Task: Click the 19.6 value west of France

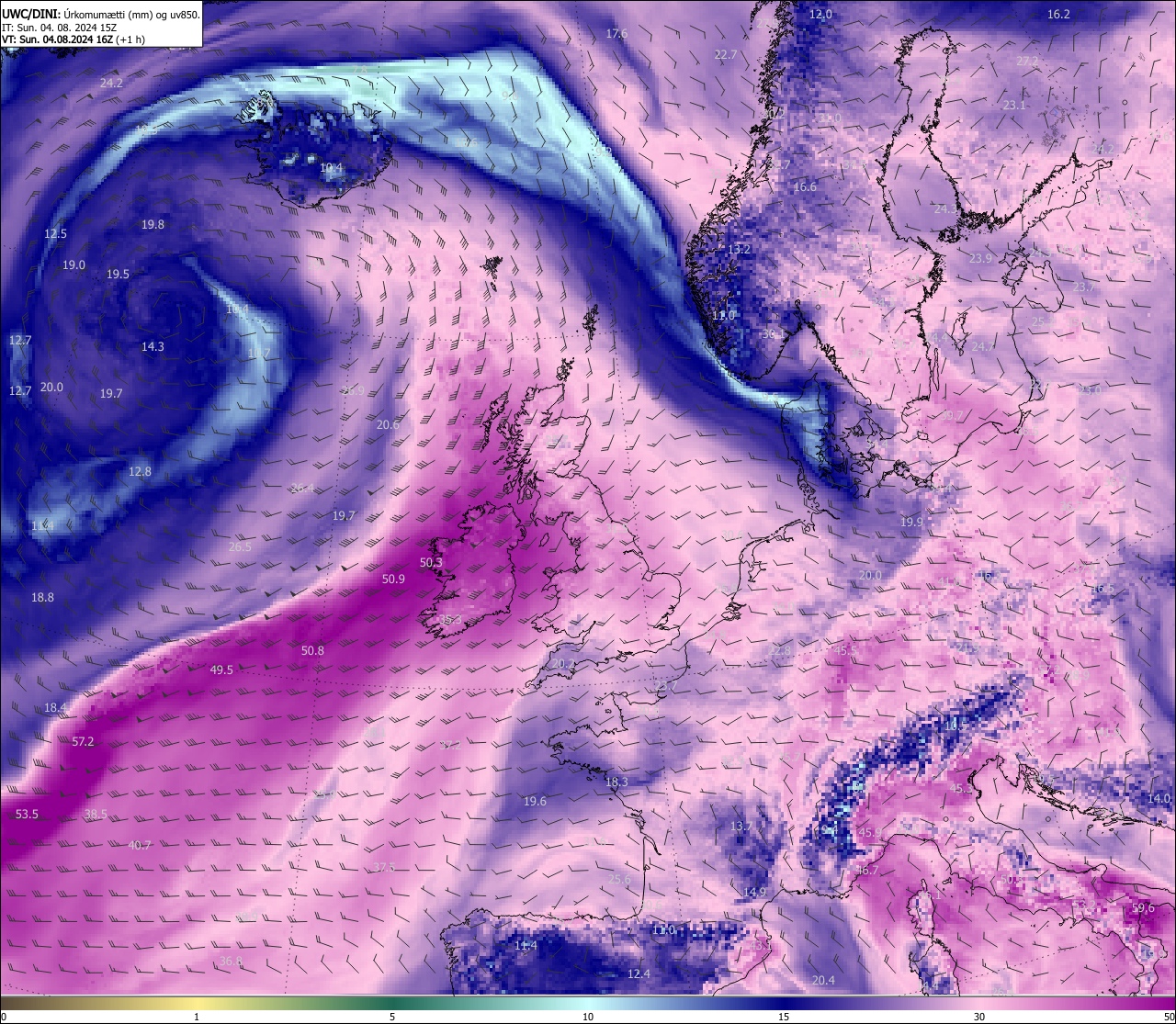Action: click(535, 801)
